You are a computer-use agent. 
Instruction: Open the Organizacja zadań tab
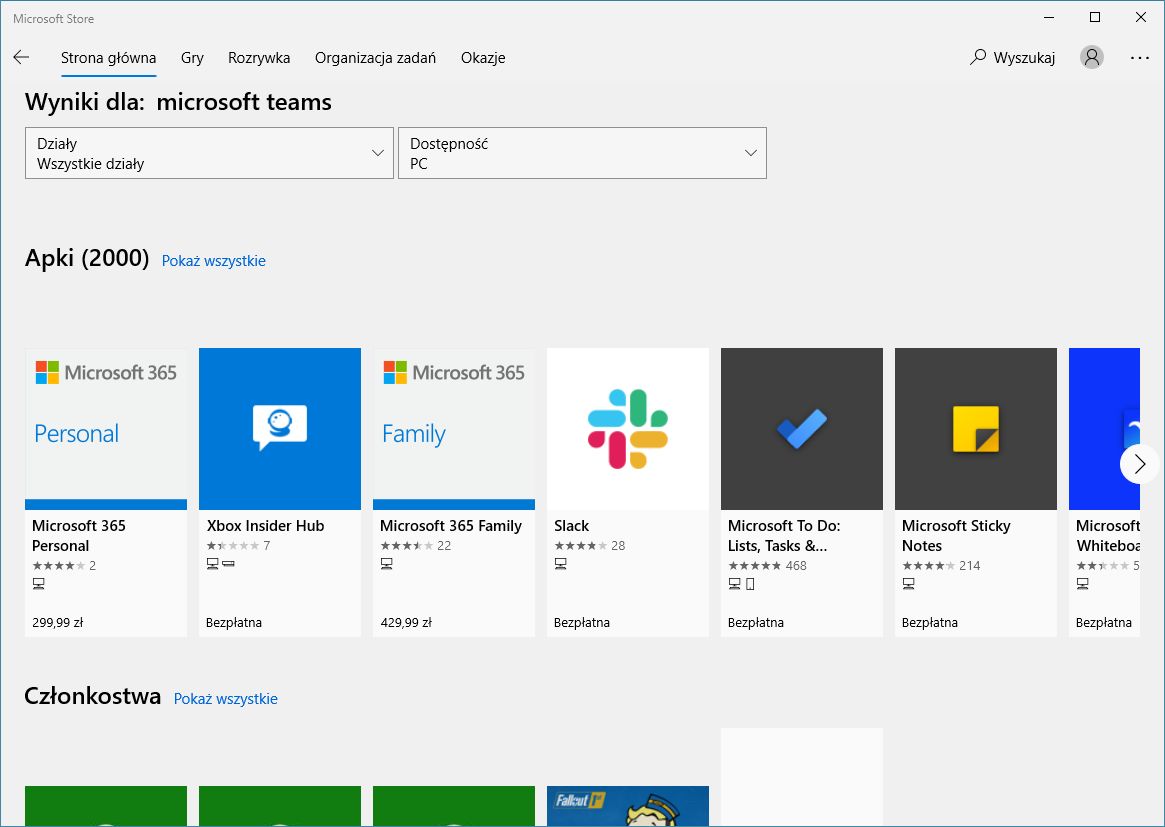pyautogui.click(x=375, y=58)
